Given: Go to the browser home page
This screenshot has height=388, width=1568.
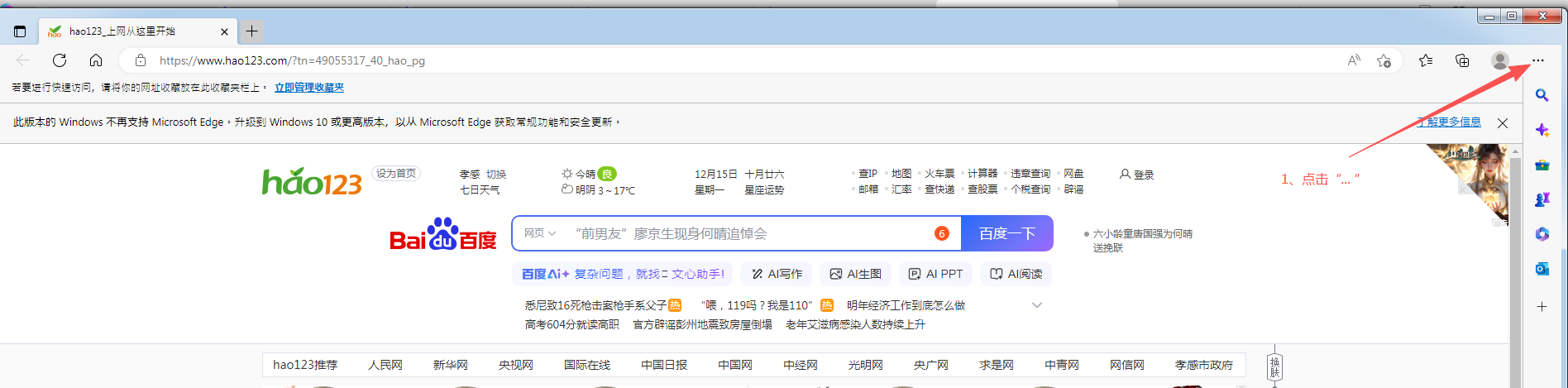Looking at the screenshot, I should pos(96,60).
